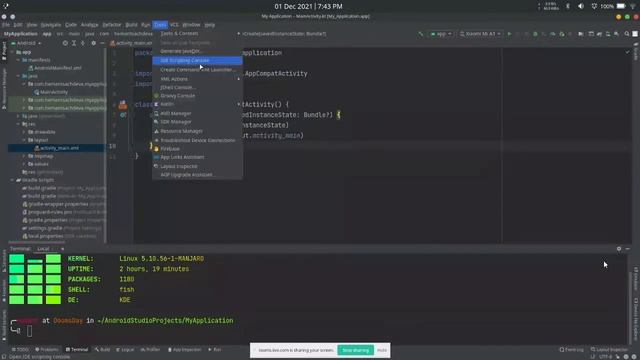Open the app run configuration dropdown

[x=441, y=34]
